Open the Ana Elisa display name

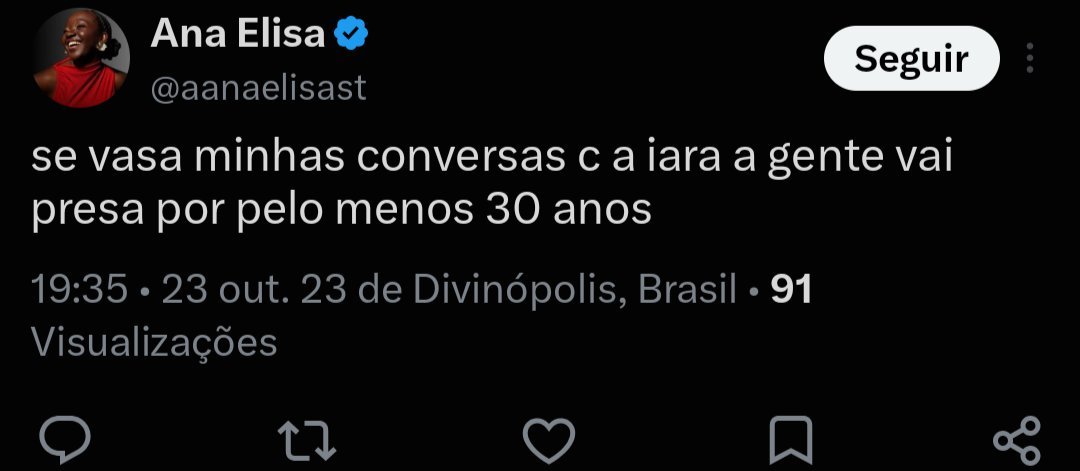[238, 33]
